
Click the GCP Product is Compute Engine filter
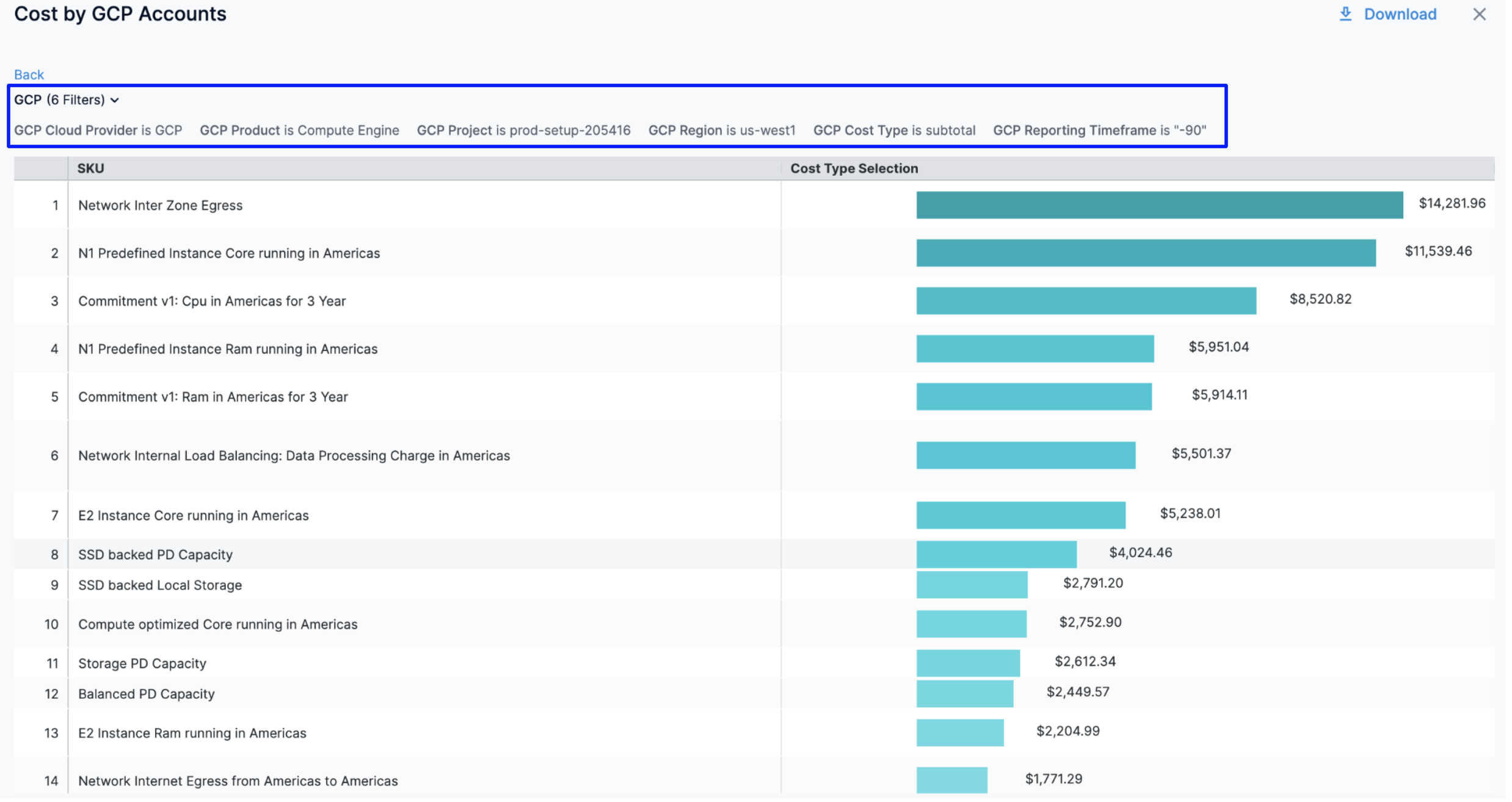click(299, 131)
